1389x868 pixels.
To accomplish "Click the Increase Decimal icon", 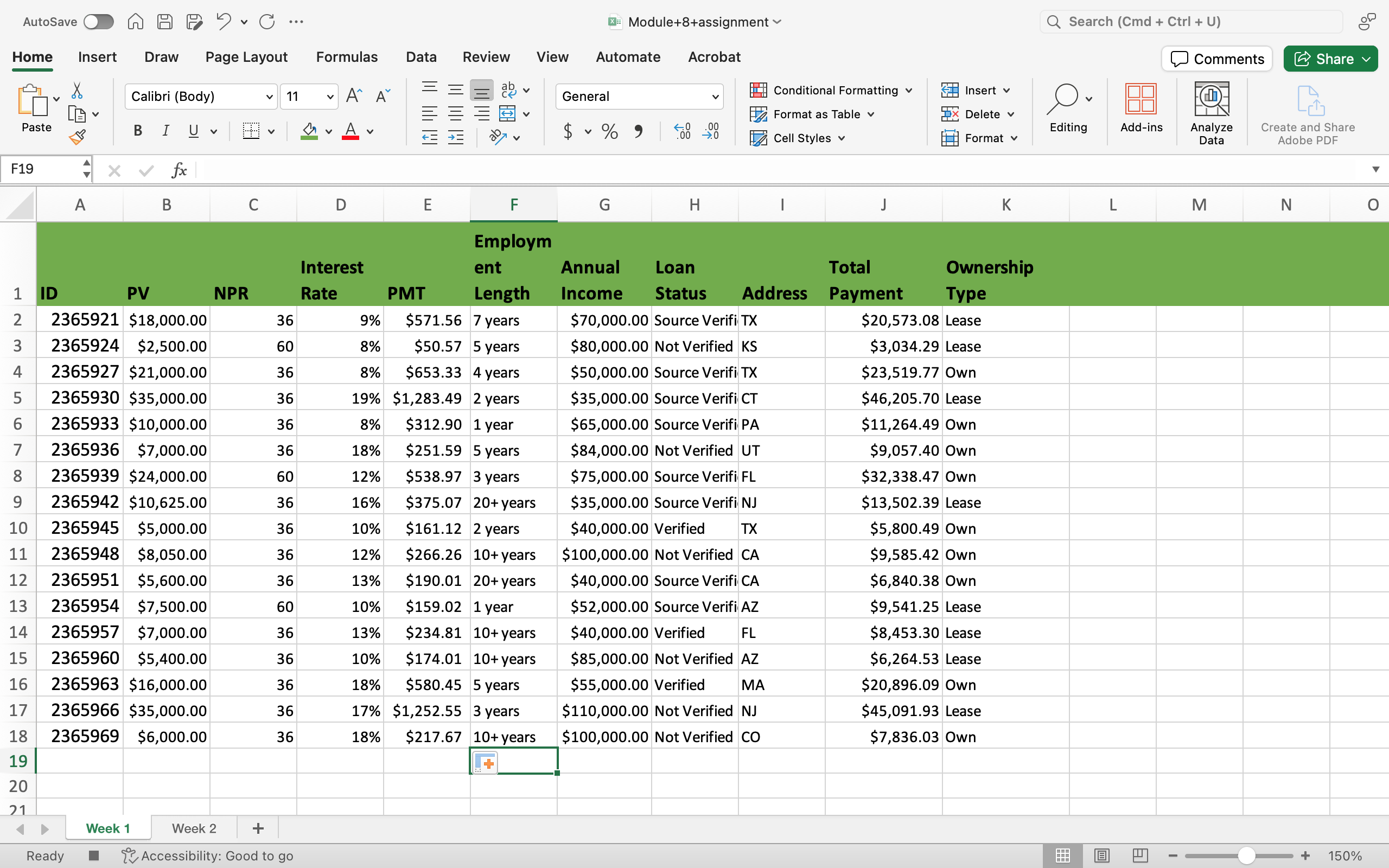I will click(682, 131).
